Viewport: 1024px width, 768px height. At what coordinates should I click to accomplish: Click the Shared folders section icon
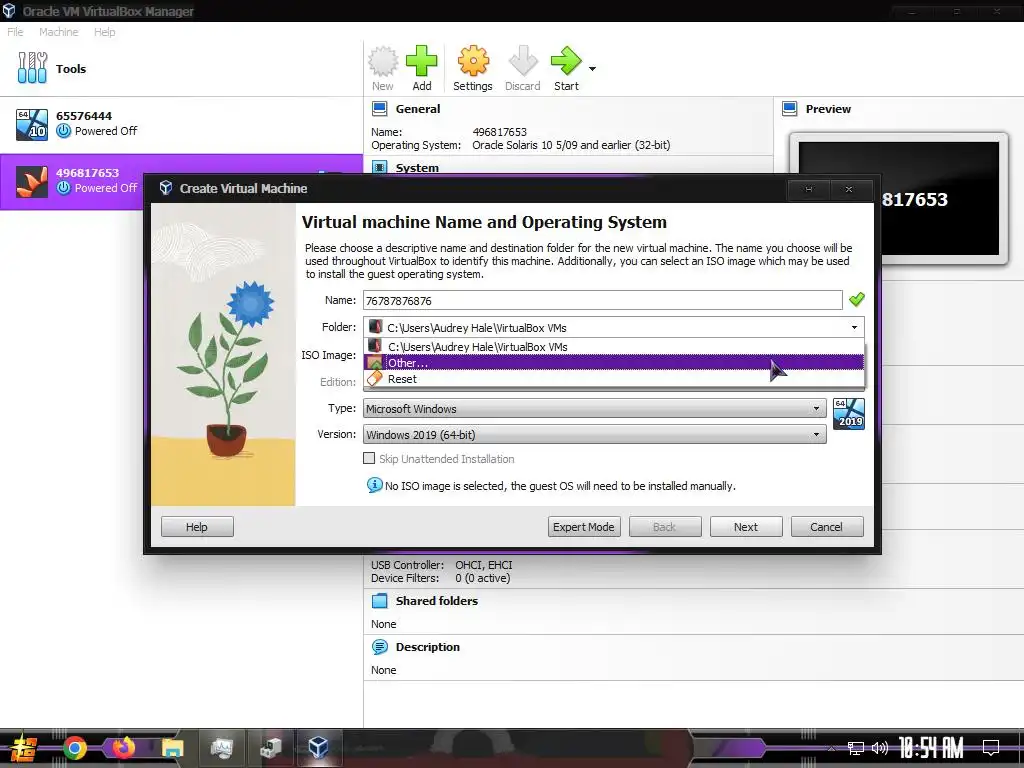click(379, 601)
